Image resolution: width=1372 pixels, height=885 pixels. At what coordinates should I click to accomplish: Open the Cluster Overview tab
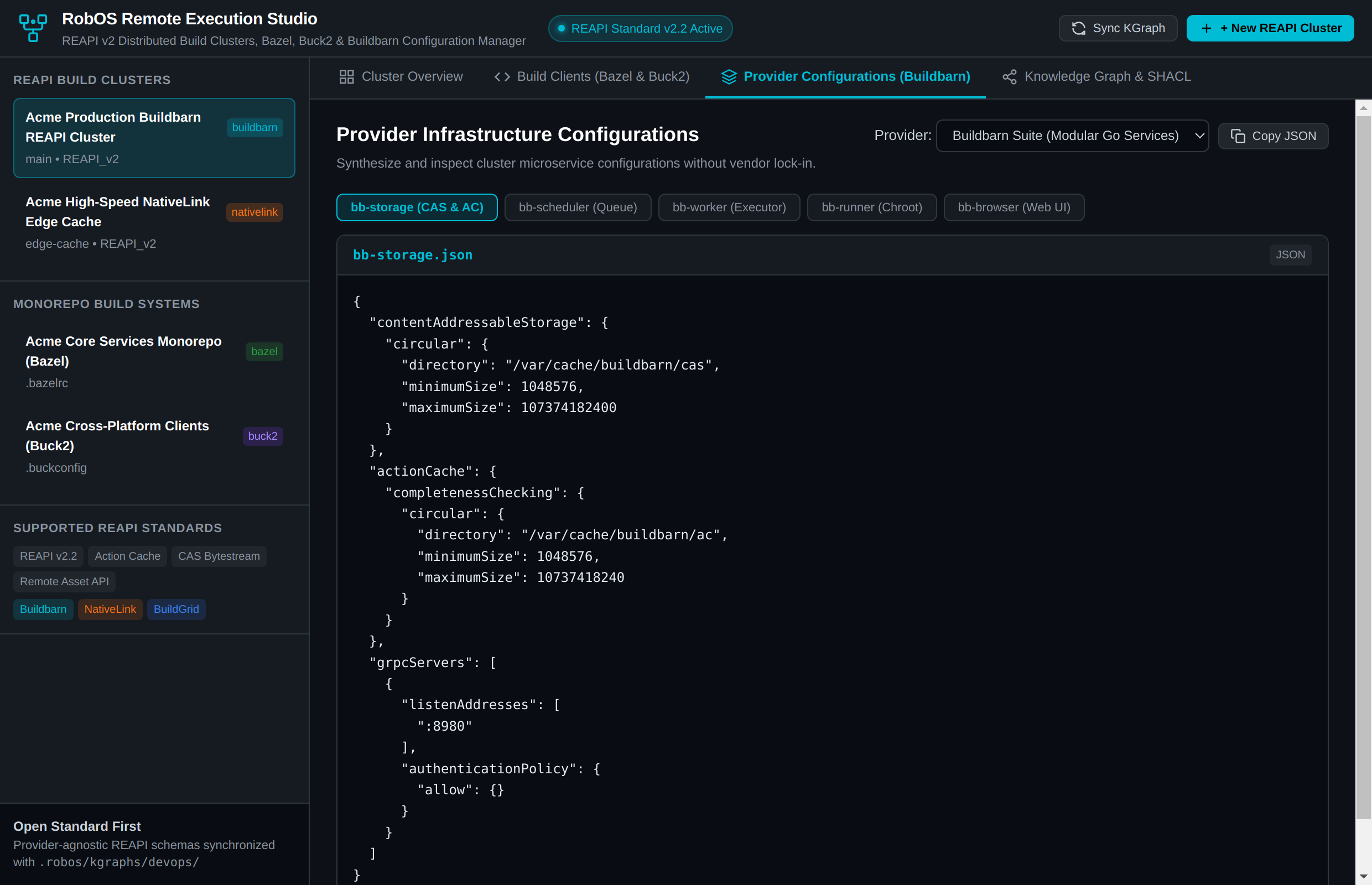click(x=401, y=77)
